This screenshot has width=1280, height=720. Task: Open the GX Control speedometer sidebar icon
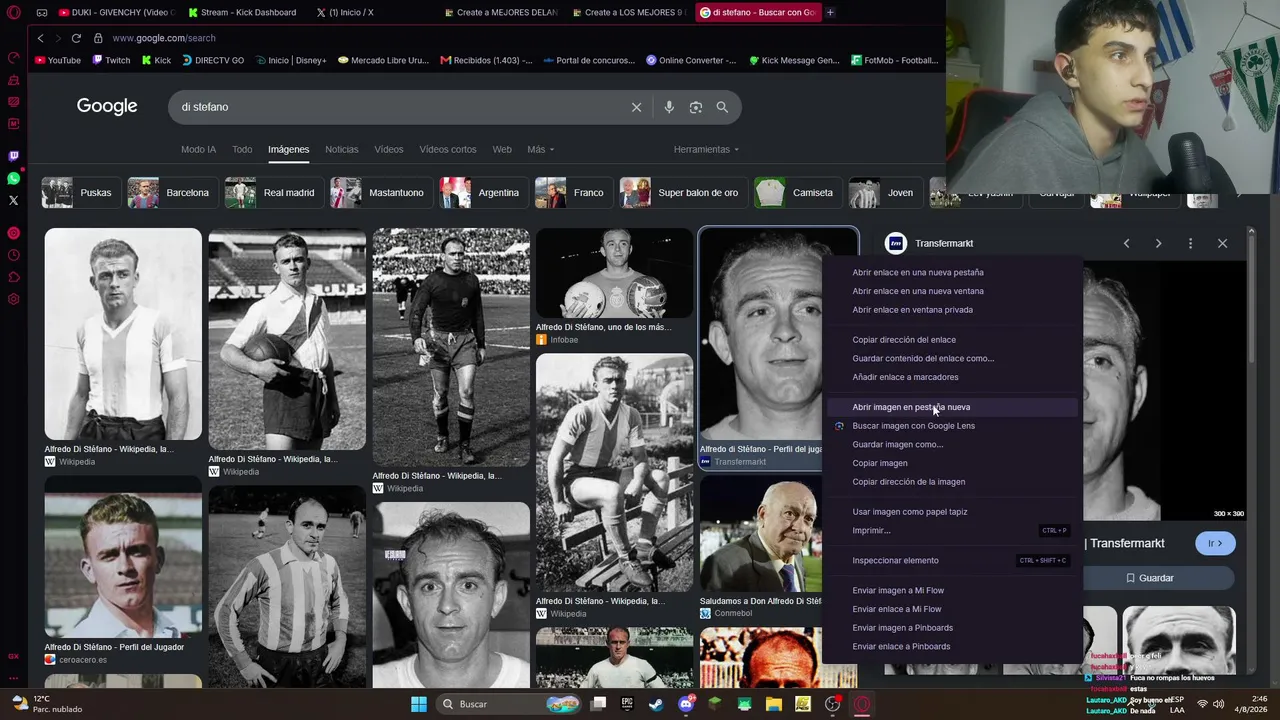coord(14,58)
